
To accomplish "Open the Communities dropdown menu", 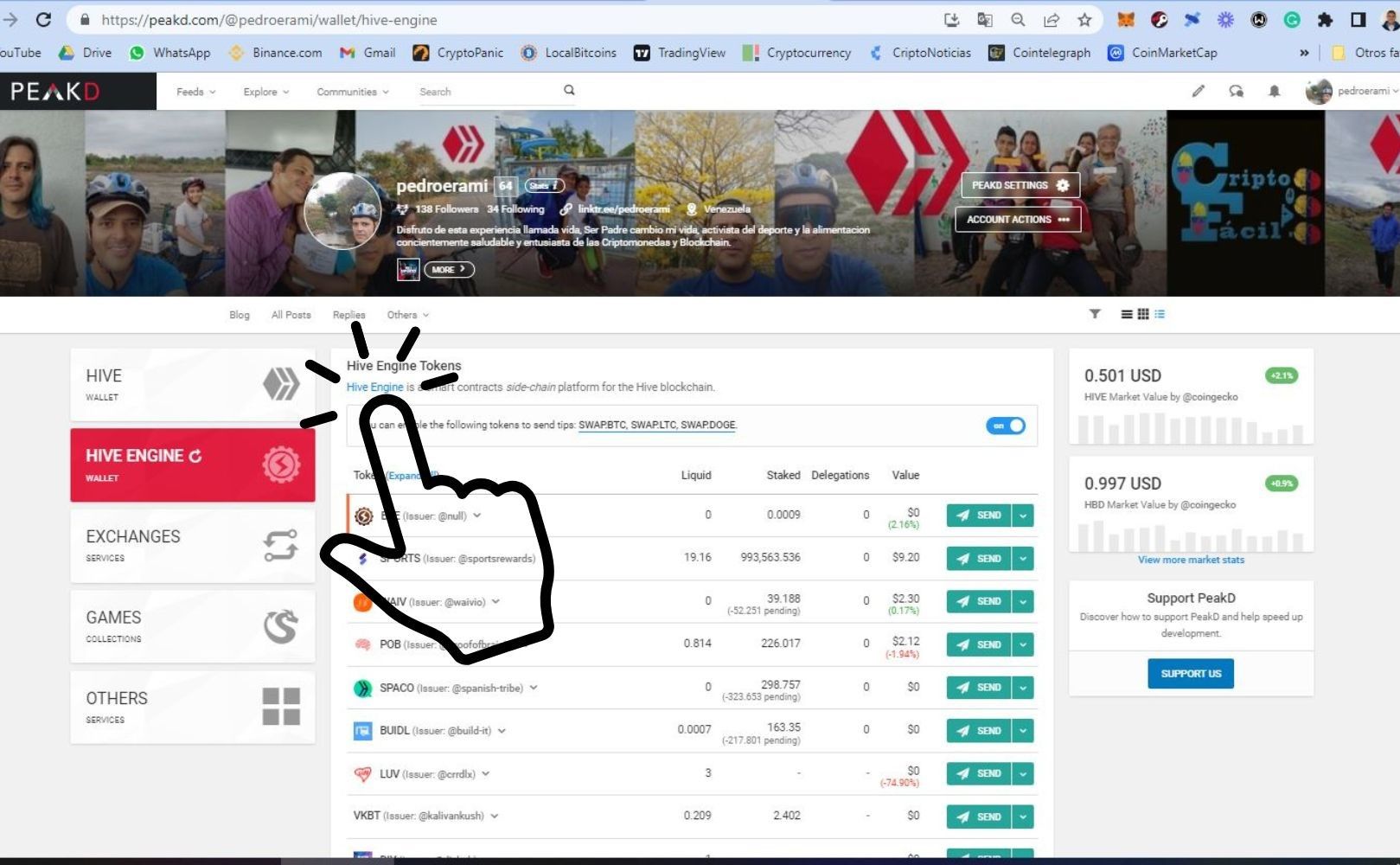I will tap(352, 92).
